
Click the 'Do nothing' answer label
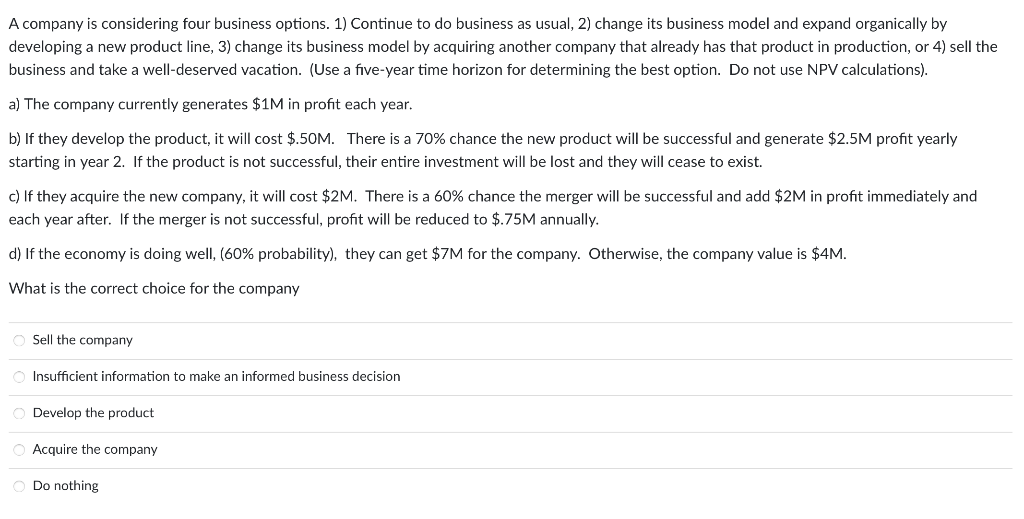click(x=66, y=485)
